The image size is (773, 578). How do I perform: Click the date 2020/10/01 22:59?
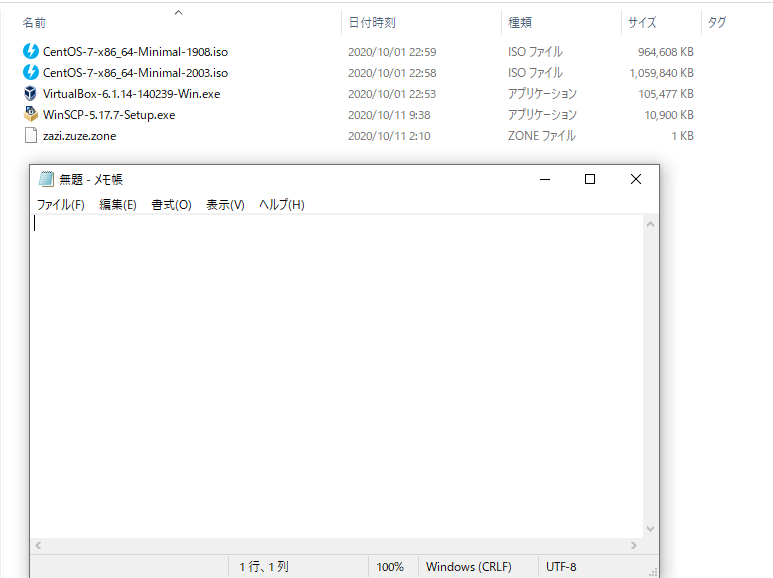click(392, 52)
